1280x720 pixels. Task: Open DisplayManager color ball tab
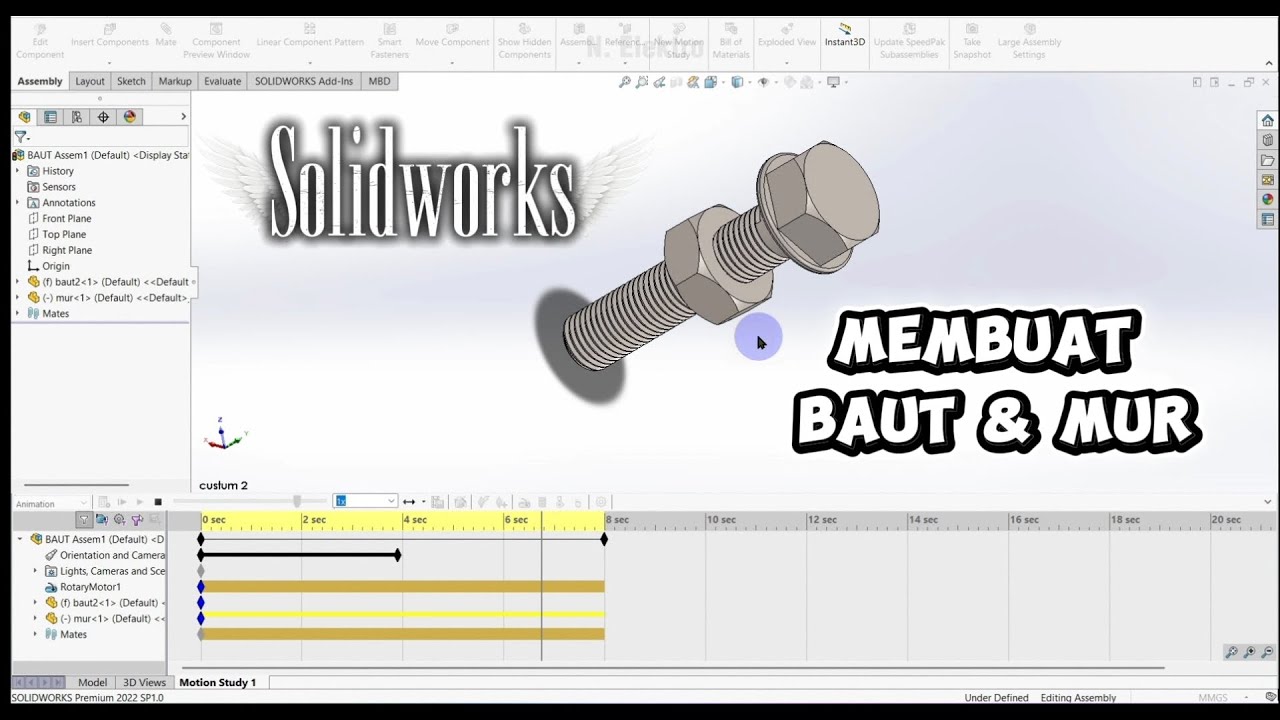tap(129, 117)
